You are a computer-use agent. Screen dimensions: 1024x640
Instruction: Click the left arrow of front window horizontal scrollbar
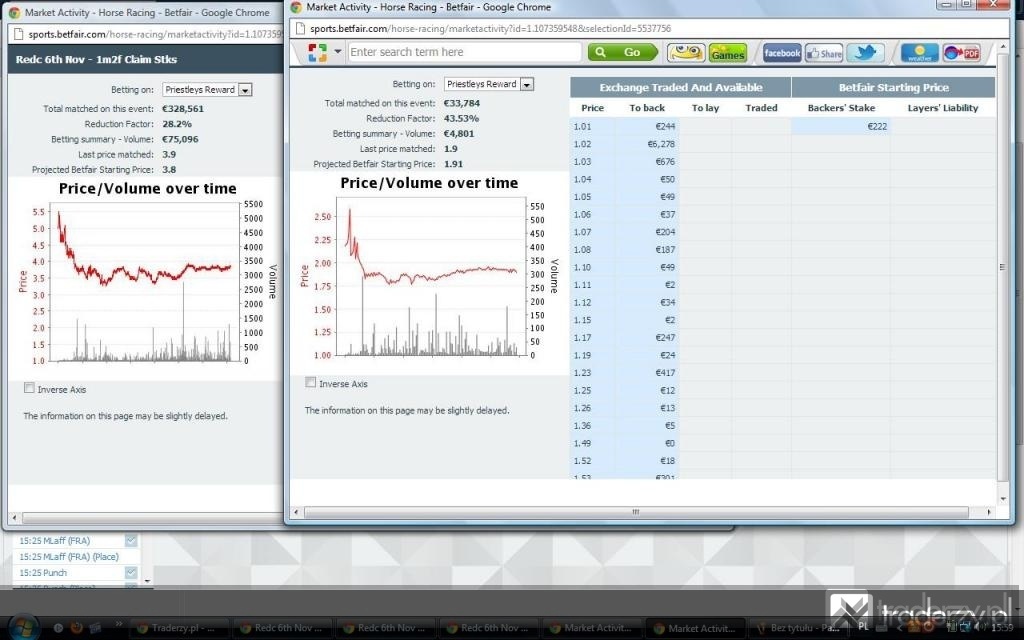click(296, 513)
